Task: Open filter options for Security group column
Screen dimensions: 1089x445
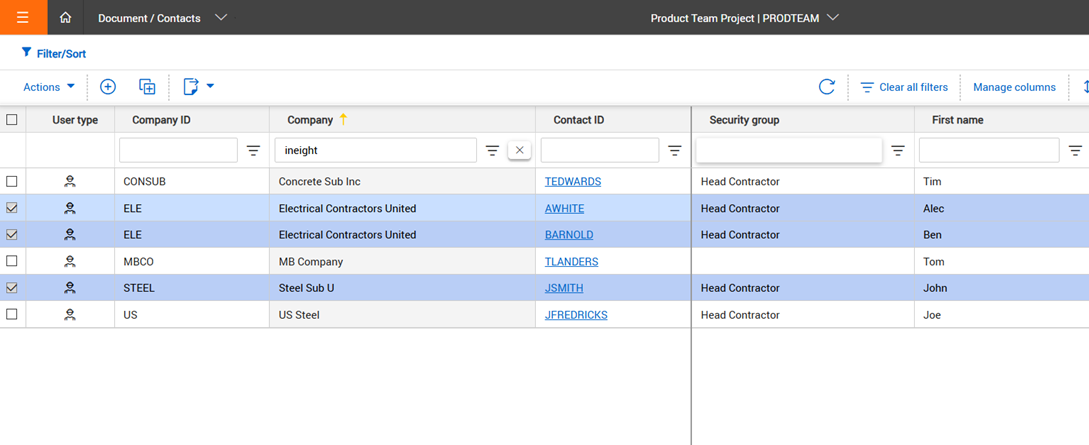Action: click(x=898, y=150)
